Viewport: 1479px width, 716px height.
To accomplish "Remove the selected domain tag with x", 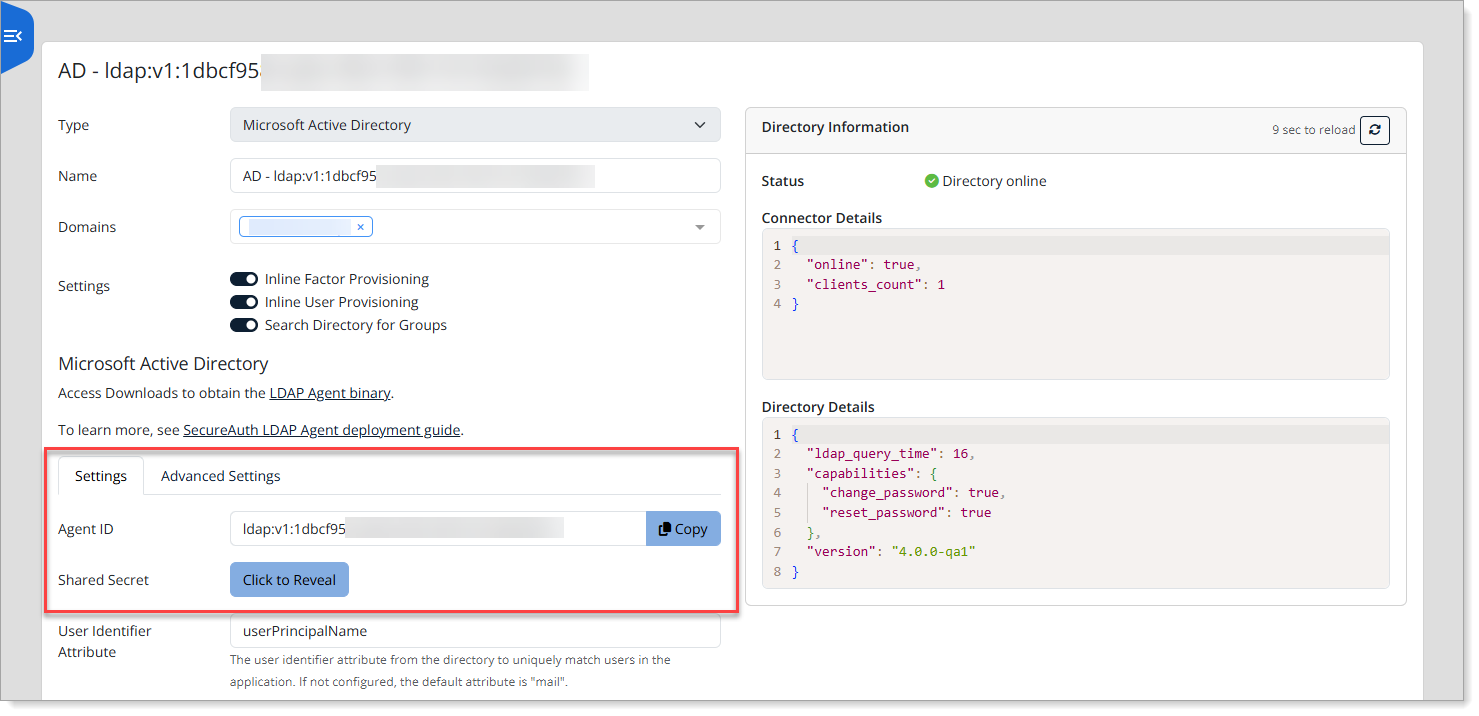I will [x=360, y=227].
